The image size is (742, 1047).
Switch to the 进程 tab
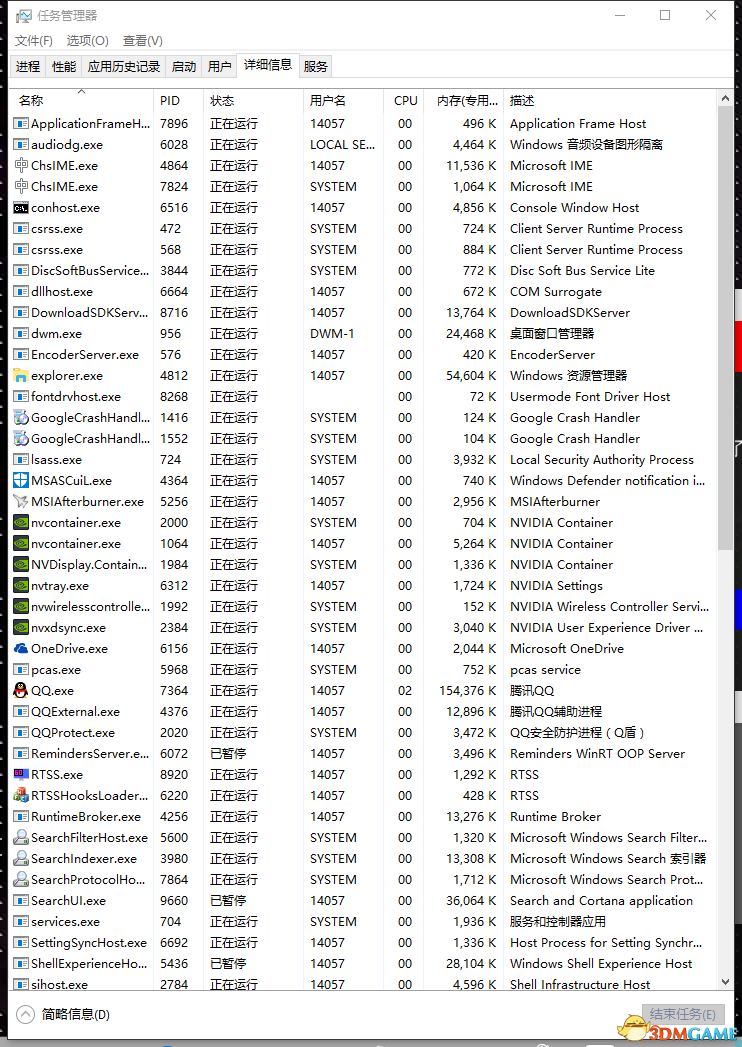click(x=28, y=66)
